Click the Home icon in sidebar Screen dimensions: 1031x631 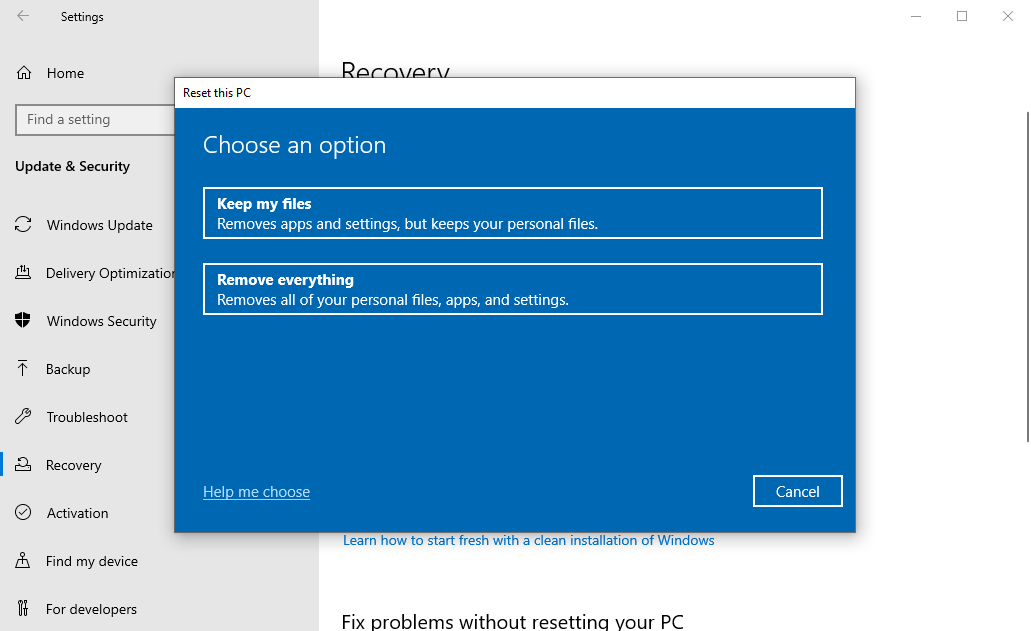coord(23,73)
